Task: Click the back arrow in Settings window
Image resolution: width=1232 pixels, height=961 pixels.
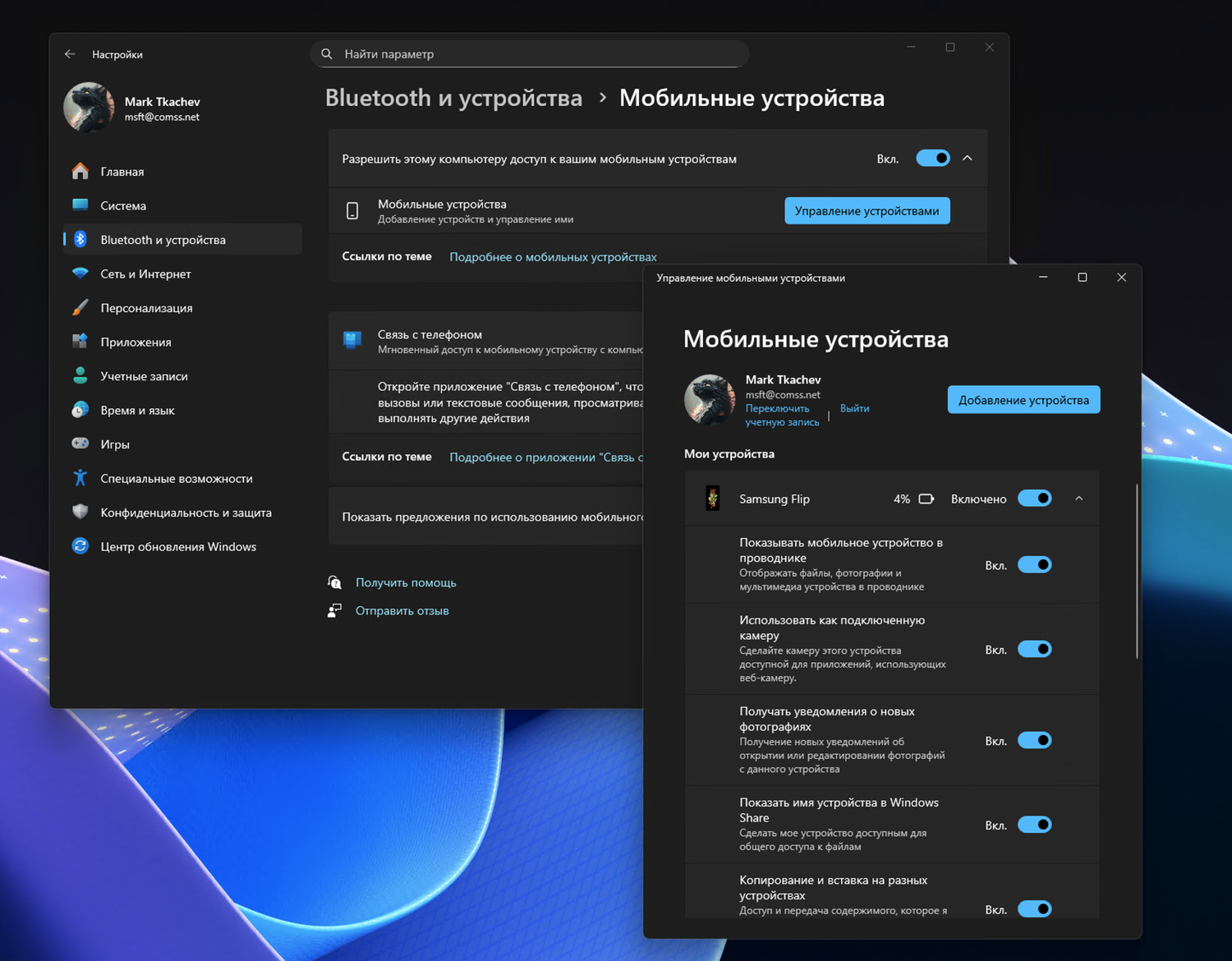Action: tap(70, 54)
